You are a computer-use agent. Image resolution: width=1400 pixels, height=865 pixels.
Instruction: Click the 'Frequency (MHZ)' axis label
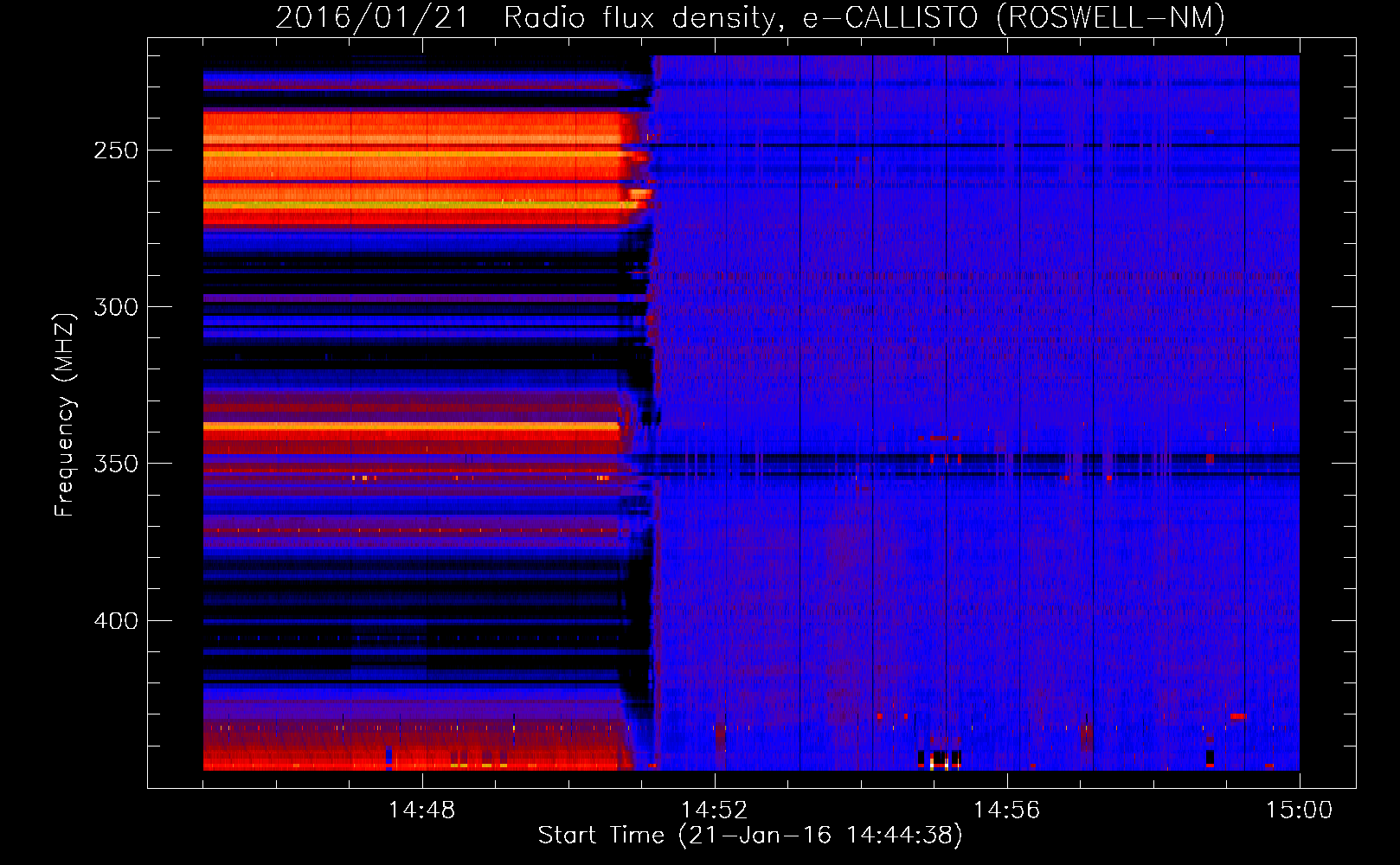(x=65, y=415)
